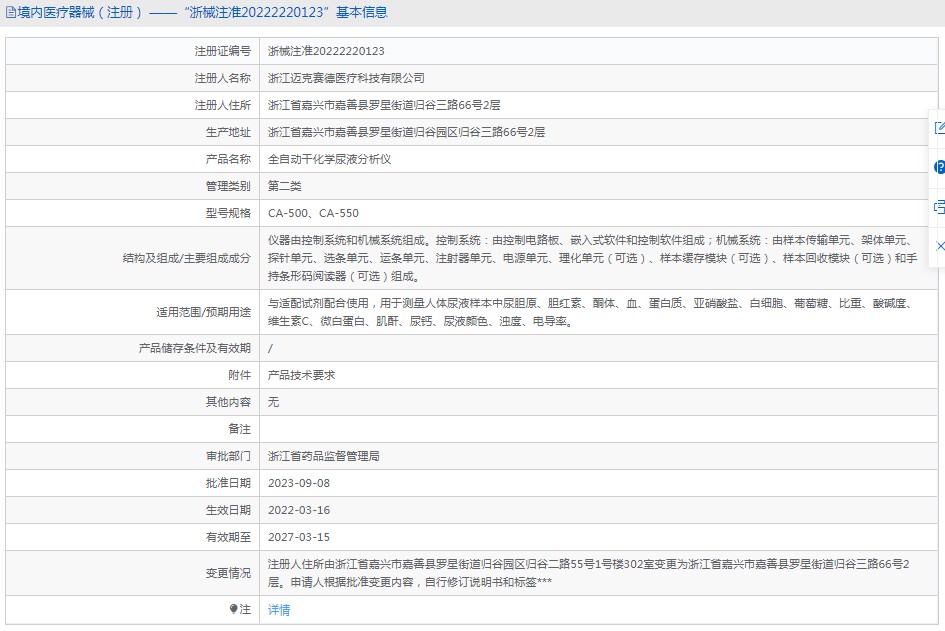
Task: Click the edit/feedback pencil icon in right sidebar
Action: (939, 128)
